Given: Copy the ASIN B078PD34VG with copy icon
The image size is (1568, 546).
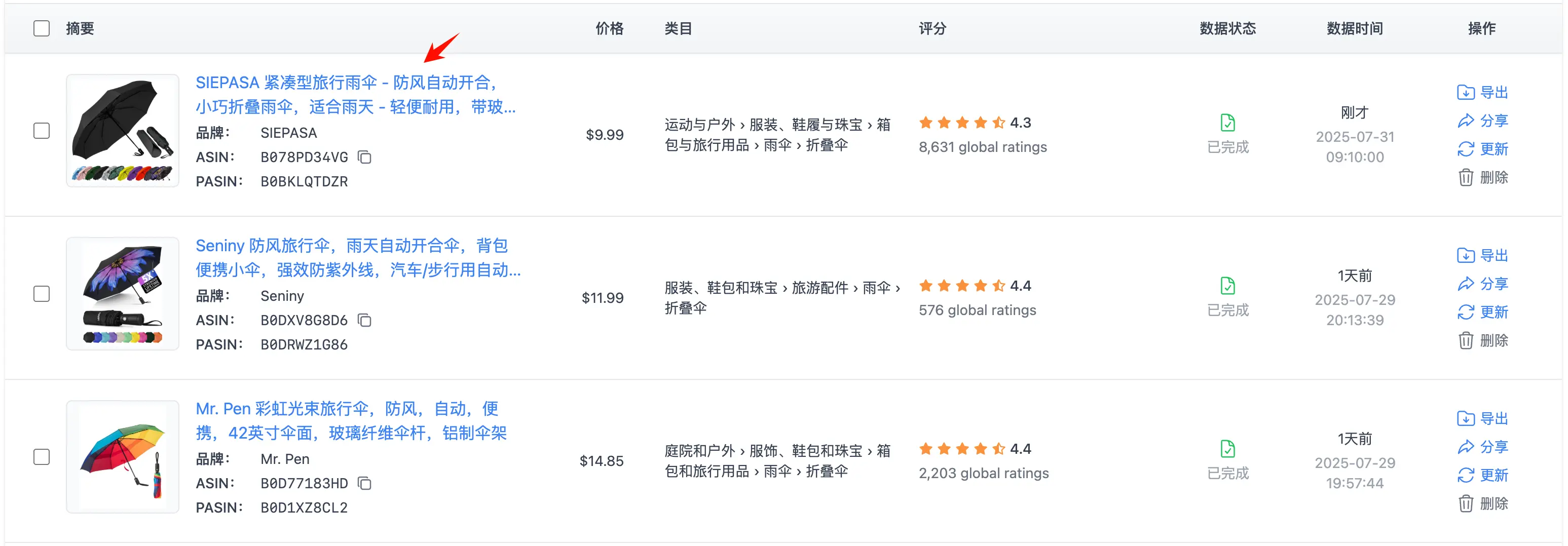Looking at the screenshot, I should click(364, 158).
